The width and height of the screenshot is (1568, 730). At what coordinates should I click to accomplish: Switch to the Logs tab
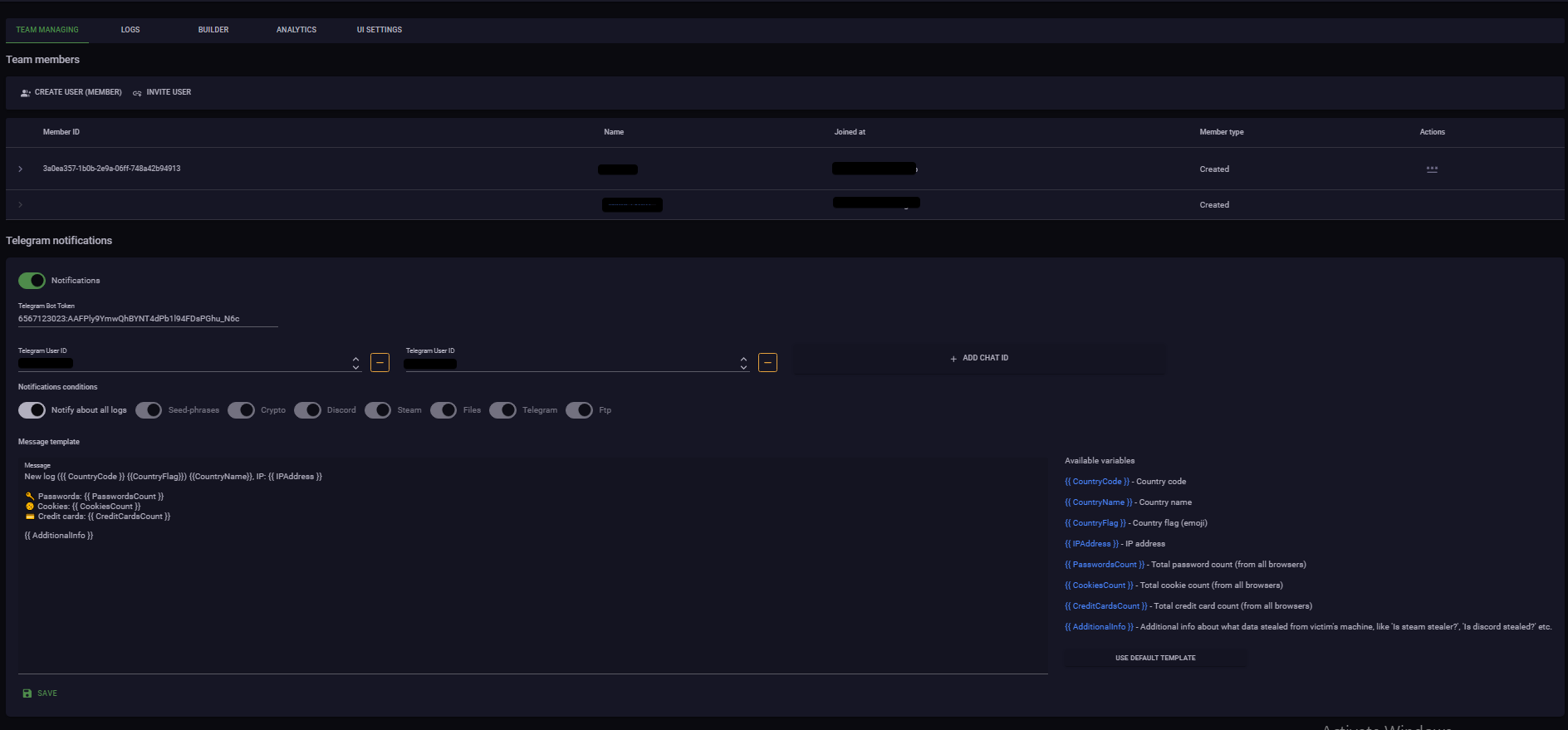tap(130, 30)
